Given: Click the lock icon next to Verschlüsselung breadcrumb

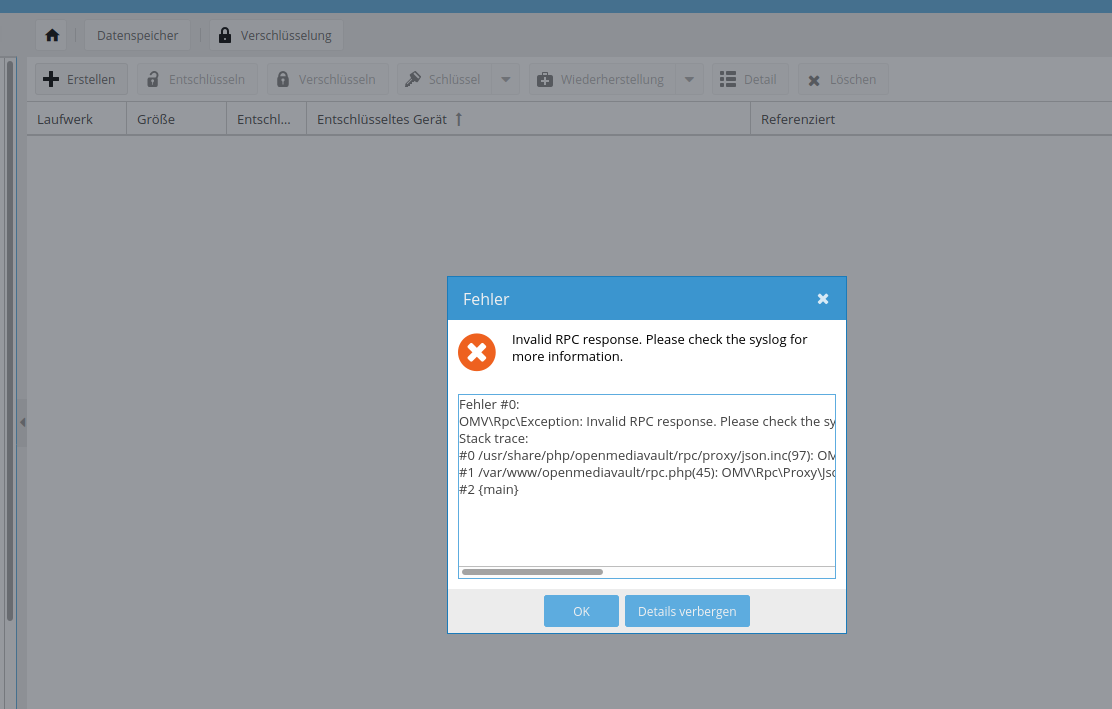Looking at the screenshot, I should [224, 34].
